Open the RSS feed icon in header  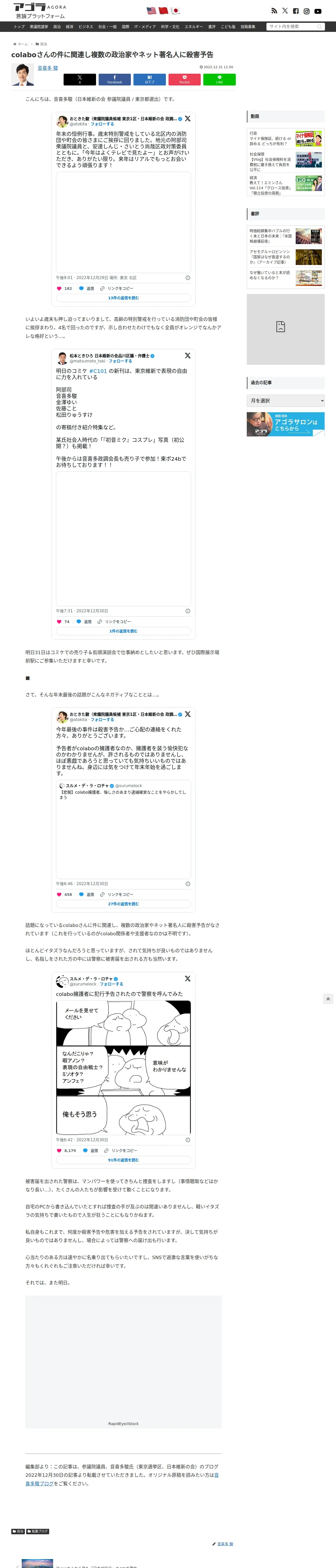tap(274, 11)
